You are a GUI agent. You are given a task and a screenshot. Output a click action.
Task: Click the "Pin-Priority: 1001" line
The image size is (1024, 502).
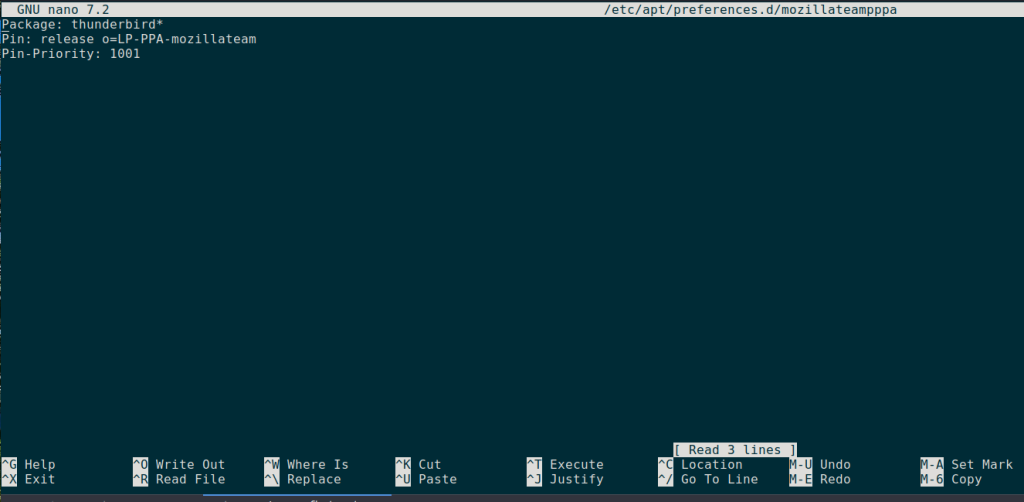point(71,54)
